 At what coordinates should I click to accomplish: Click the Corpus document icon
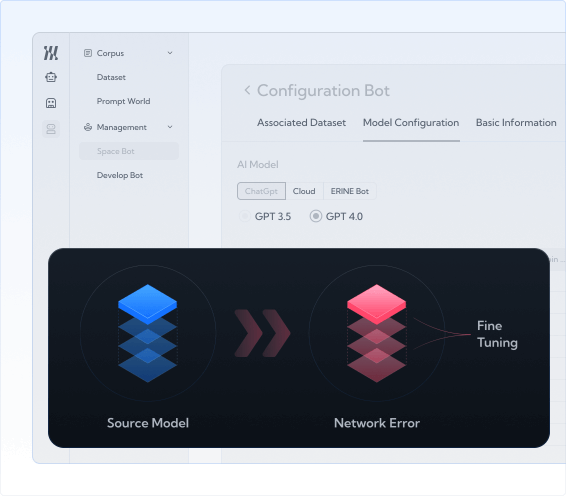pyautogui.click(x=88, y=53)
